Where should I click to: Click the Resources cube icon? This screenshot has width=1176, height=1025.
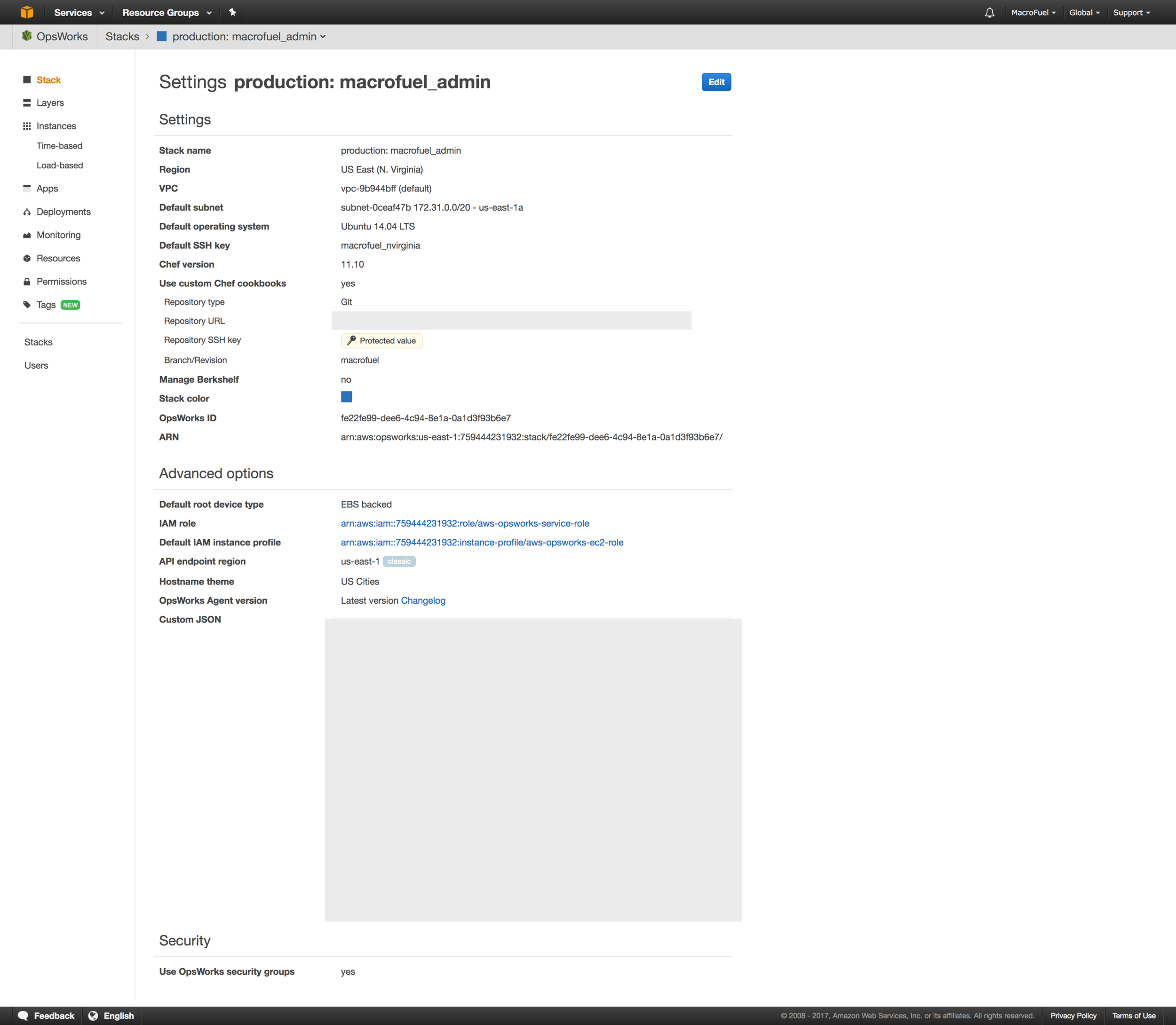click(27, 259)
